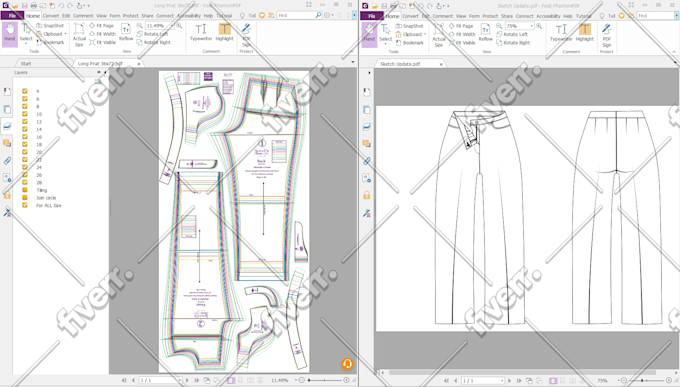Expand Select tool arrow in Sketch Update window
680x387 pixels.
386,44
